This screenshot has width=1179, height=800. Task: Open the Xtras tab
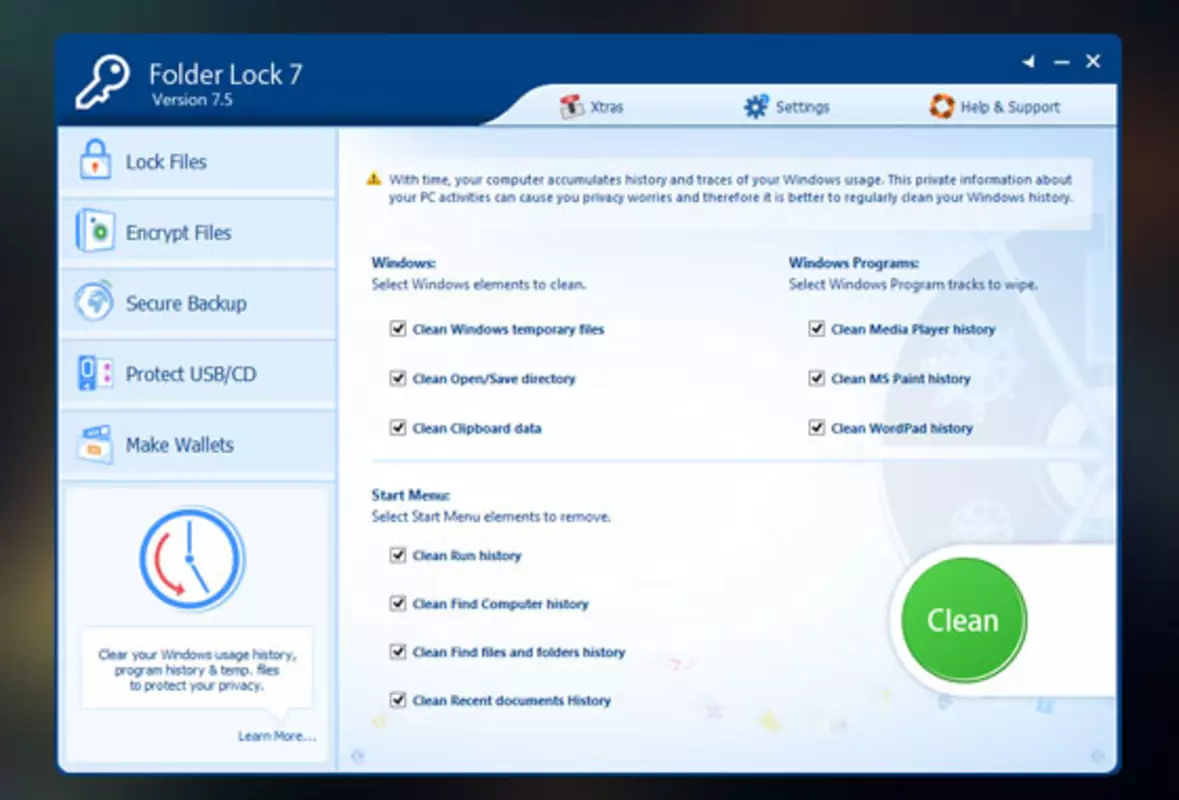592,107
